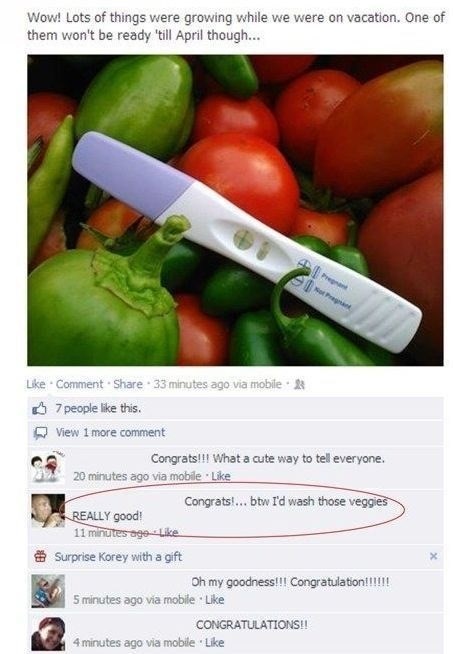
Task: Click the comment bubble icon
Action: [x=40, y=433]
